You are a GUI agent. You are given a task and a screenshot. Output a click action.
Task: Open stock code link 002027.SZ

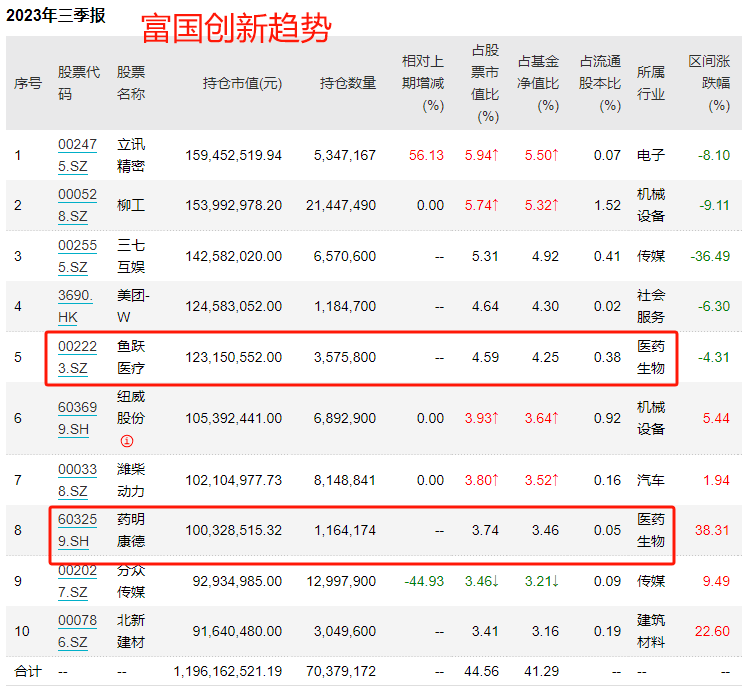point(78,581)
